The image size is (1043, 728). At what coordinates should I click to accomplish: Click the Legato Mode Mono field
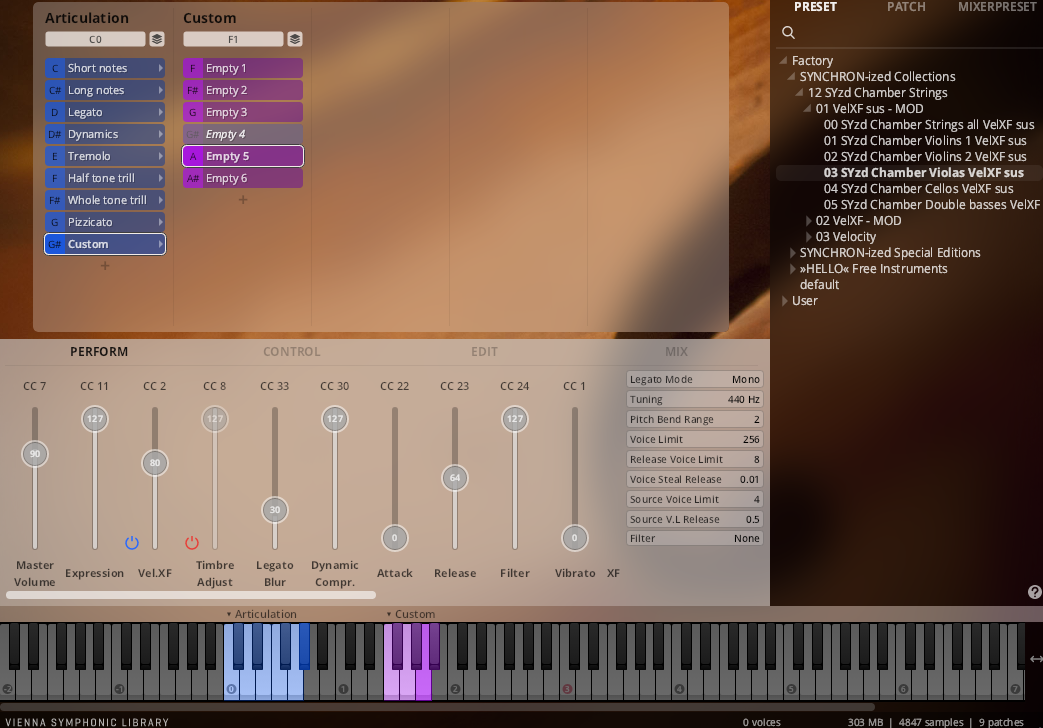tap(695, 379)
